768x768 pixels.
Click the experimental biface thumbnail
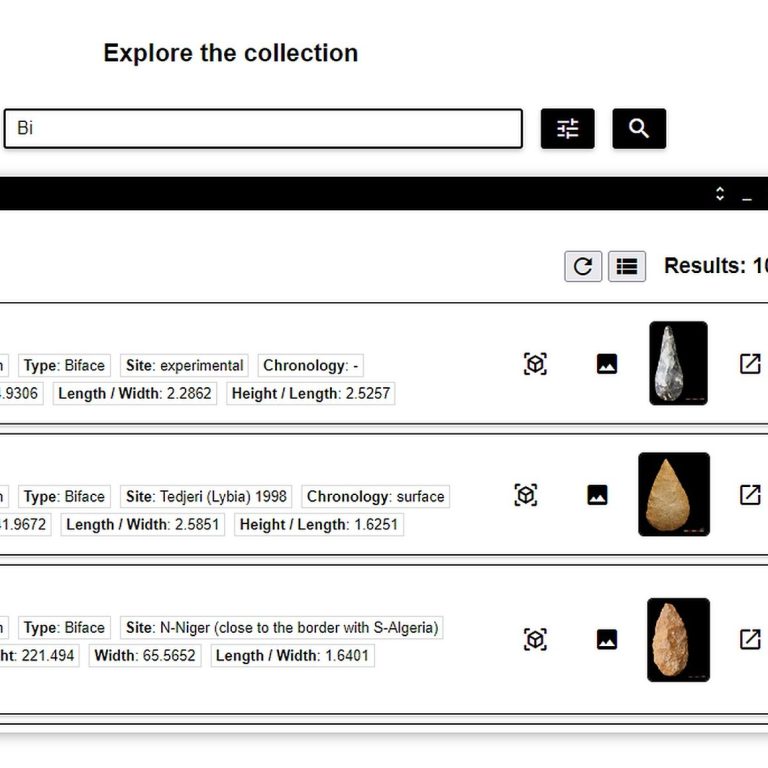point(678,363)
